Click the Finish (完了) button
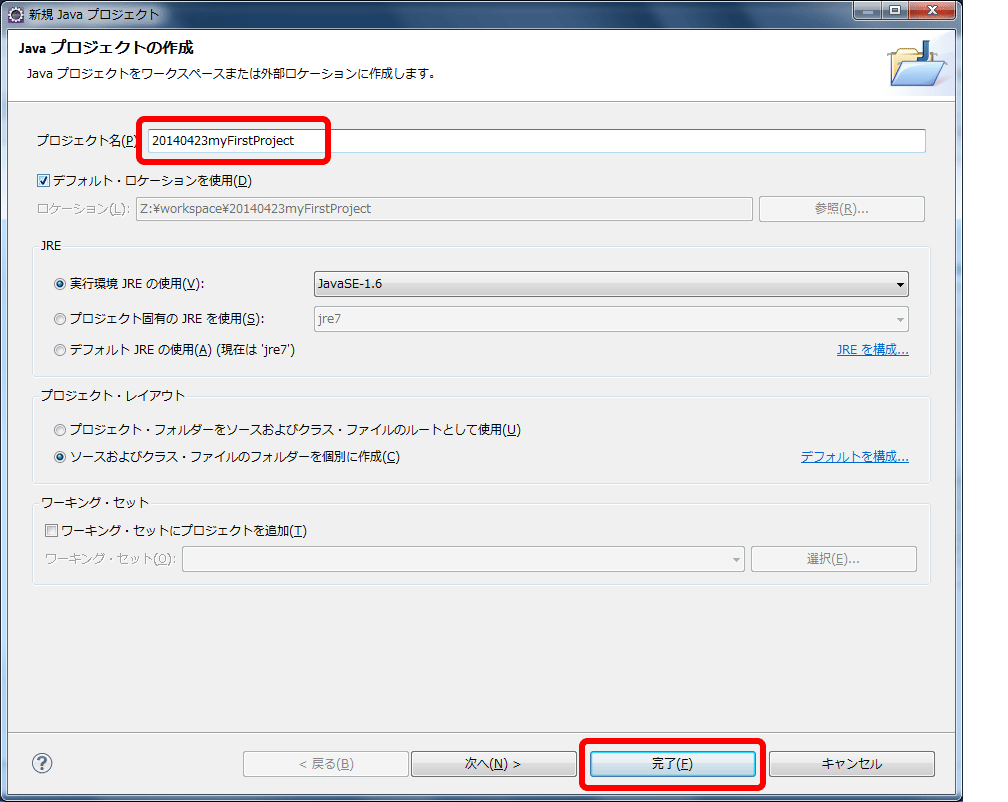Screen dimensions: 1008x802 (x=672, y=764)
